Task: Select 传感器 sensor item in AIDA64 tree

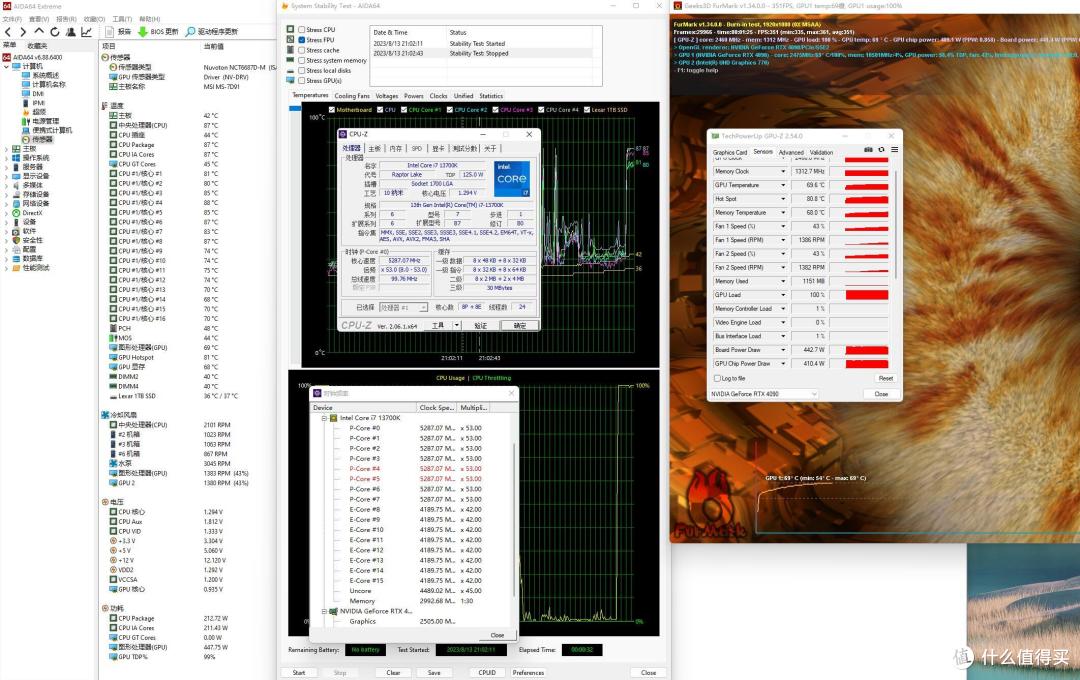Action: click(37, 139)
